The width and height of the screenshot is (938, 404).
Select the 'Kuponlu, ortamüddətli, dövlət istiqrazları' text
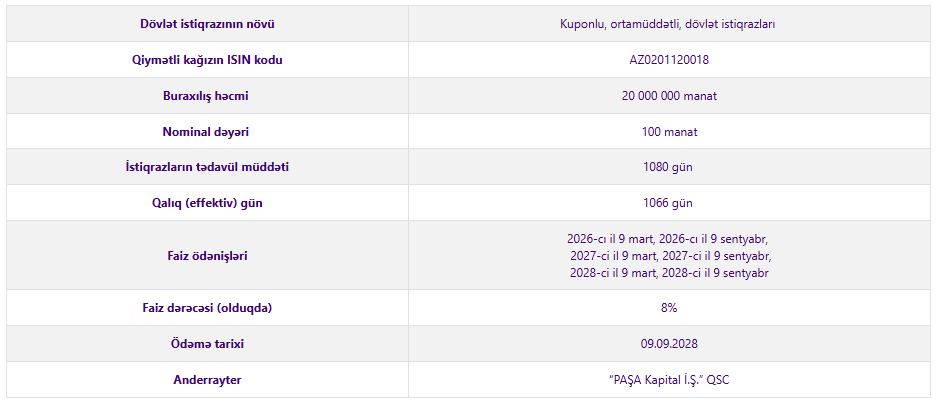pos(668,24)
